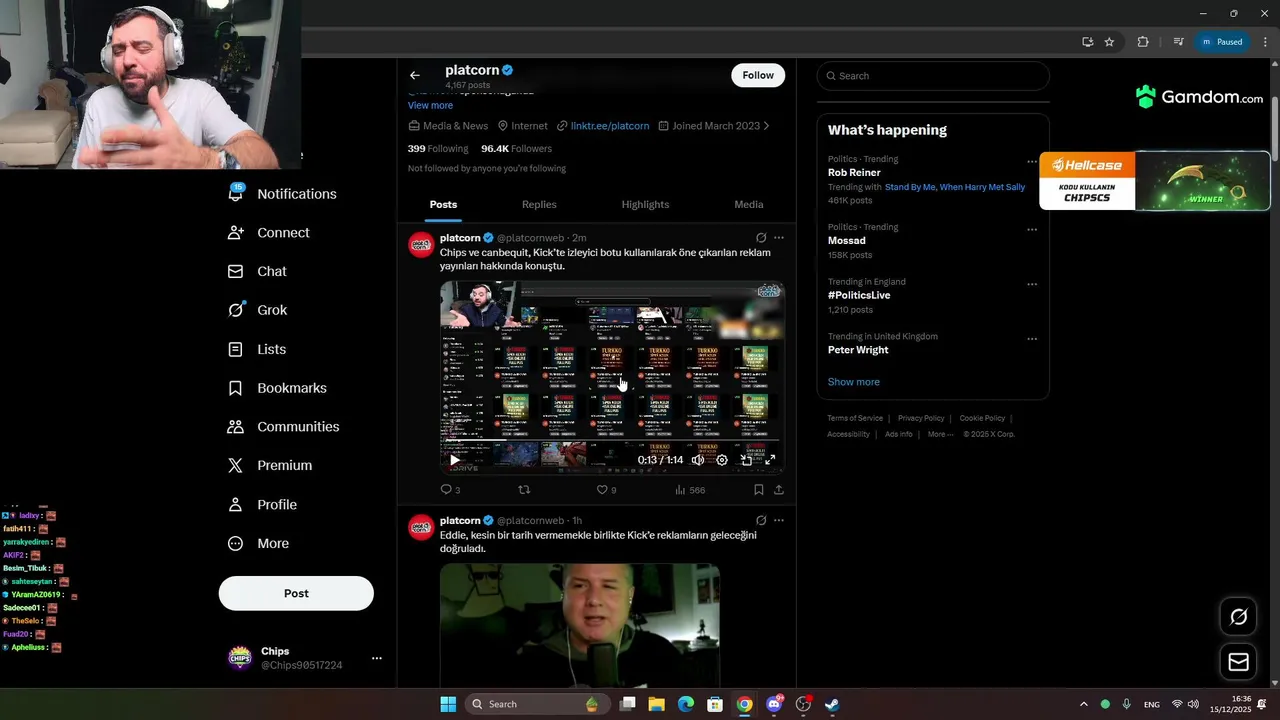Open options dots on the 1h post
Image resolution: width=1280 pixels, height=720 pixels.
pyautogui.click(x=779, y=520)
